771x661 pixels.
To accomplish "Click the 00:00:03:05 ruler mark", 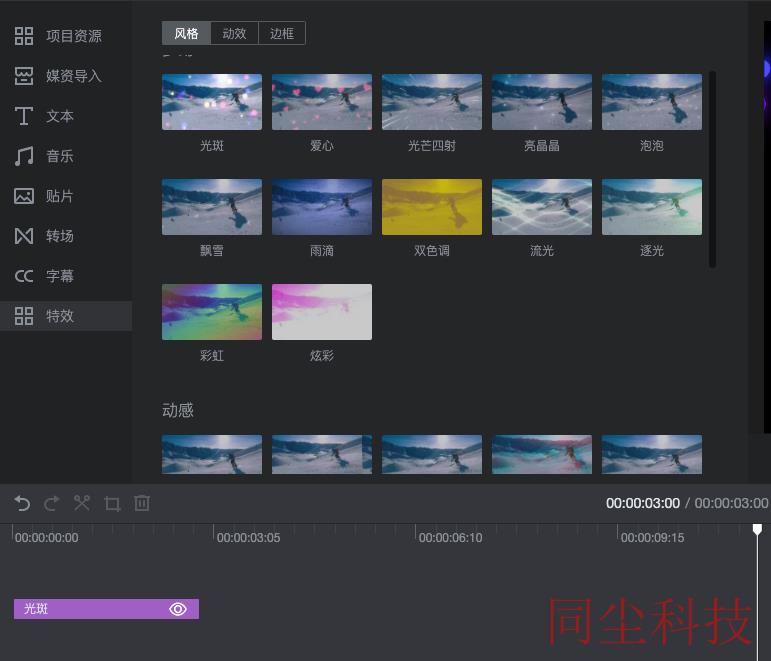I will (x=248, y=538).
